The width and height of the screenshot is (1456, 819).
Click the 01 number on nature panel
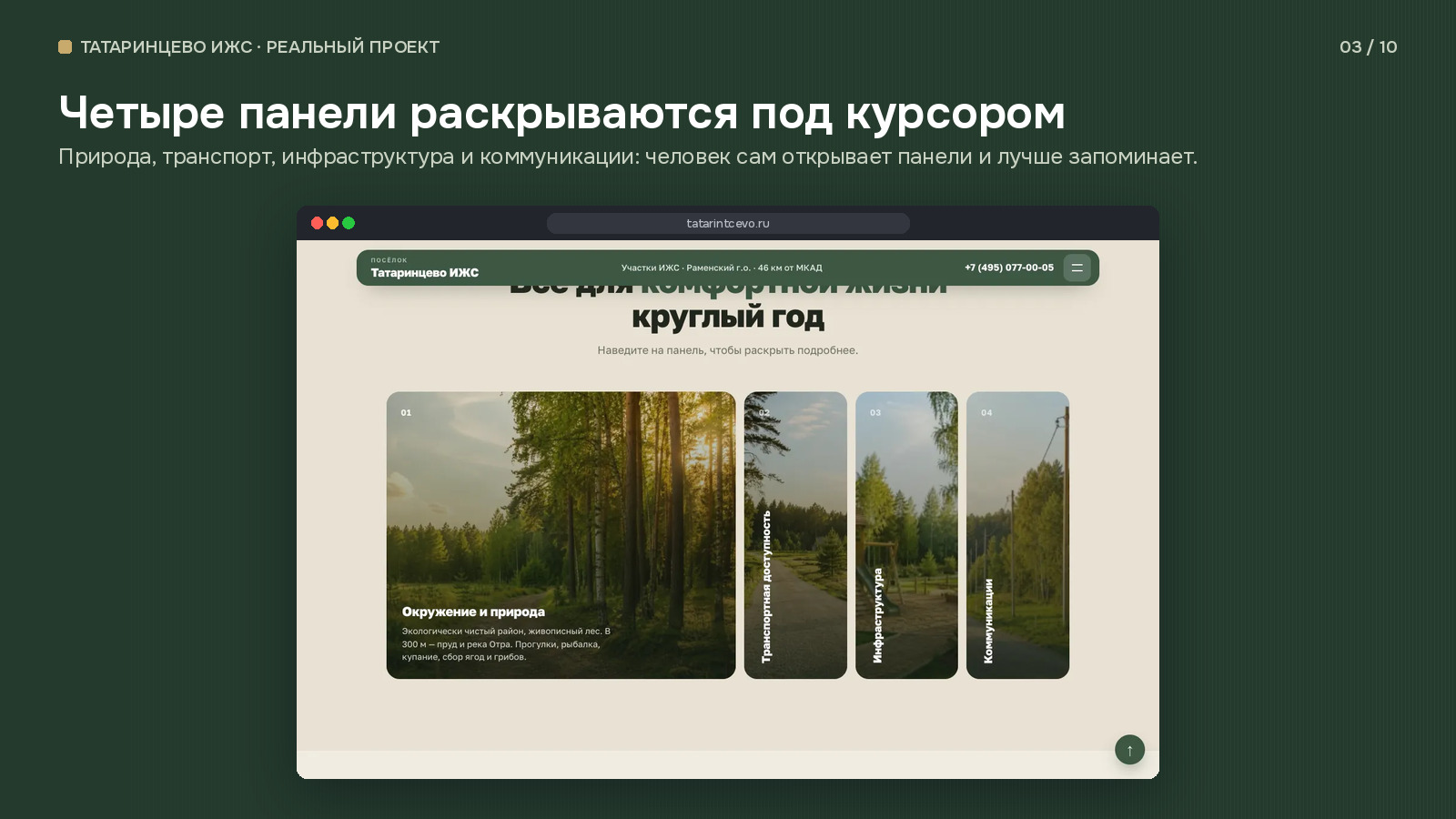[406, 412]
